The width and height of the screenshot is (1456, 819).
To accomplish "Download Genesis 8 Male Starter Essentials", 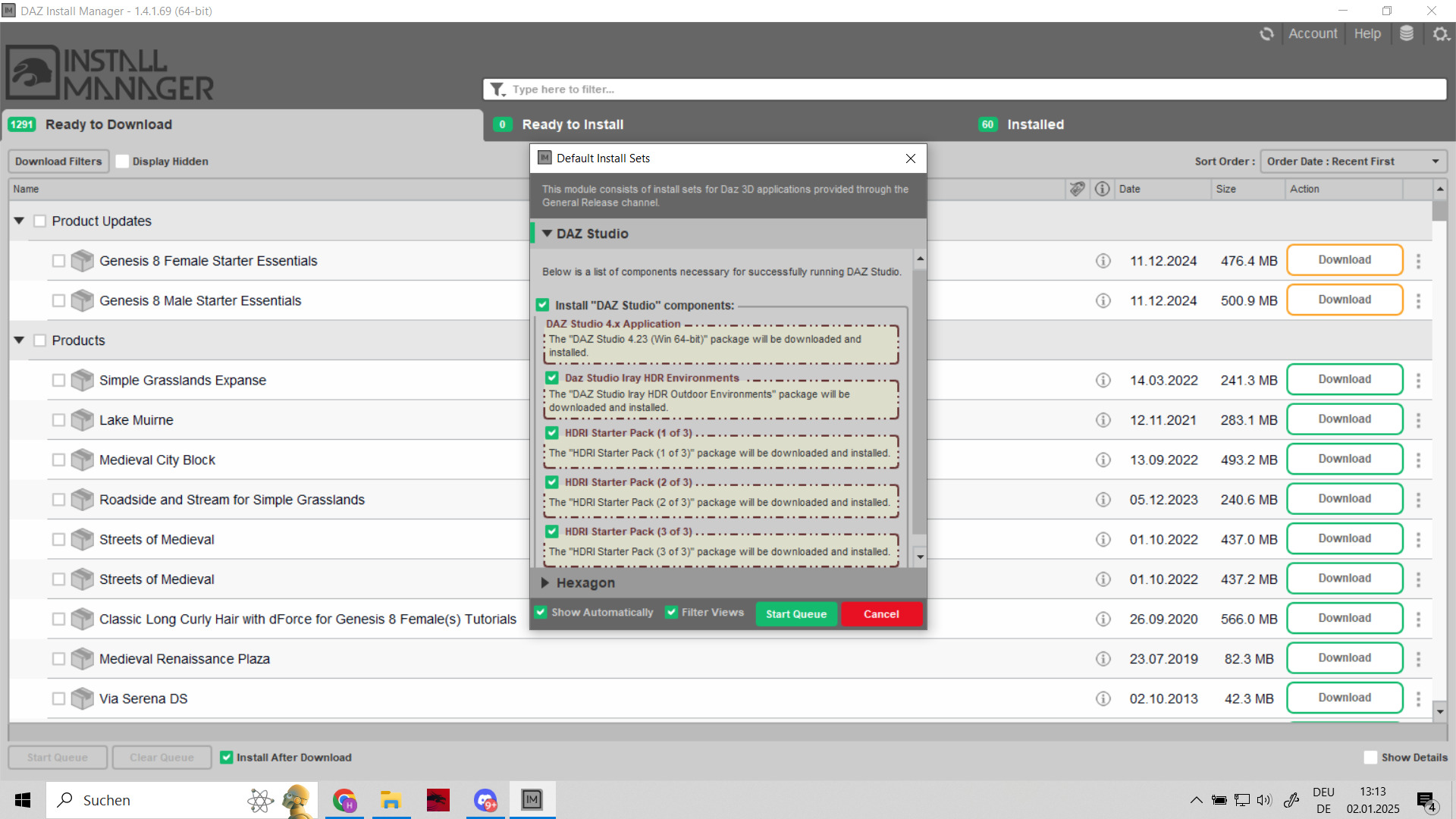I will 1345,300.
